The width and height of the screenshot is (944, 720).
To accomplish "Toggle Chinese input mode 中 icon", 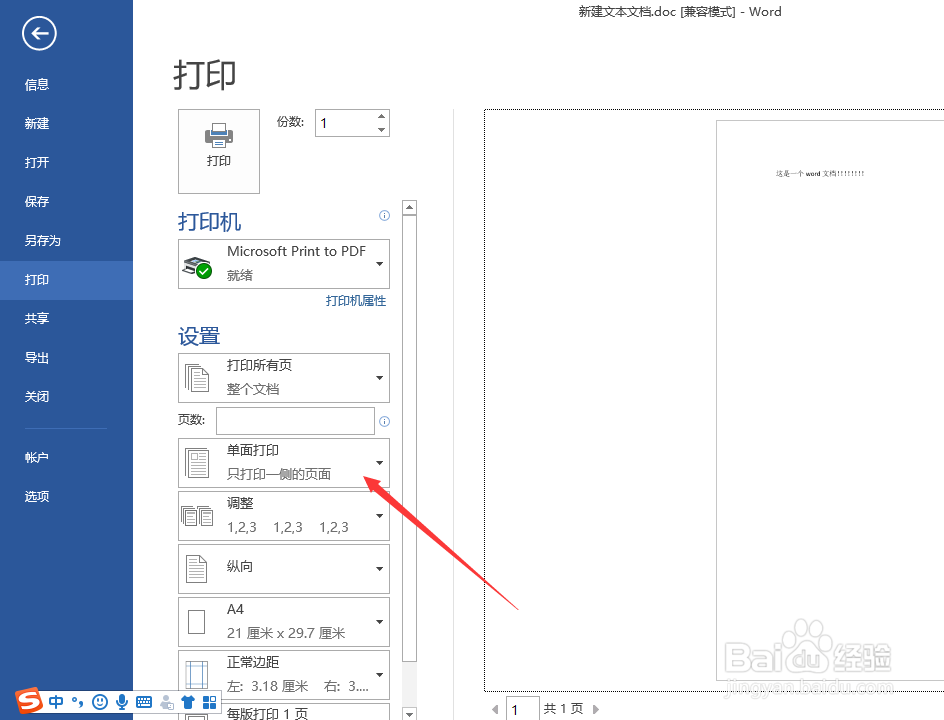I will [56, 702].
